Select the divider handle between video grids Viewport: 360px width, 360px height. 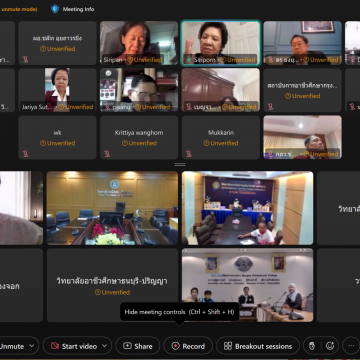tap(180, 164)
